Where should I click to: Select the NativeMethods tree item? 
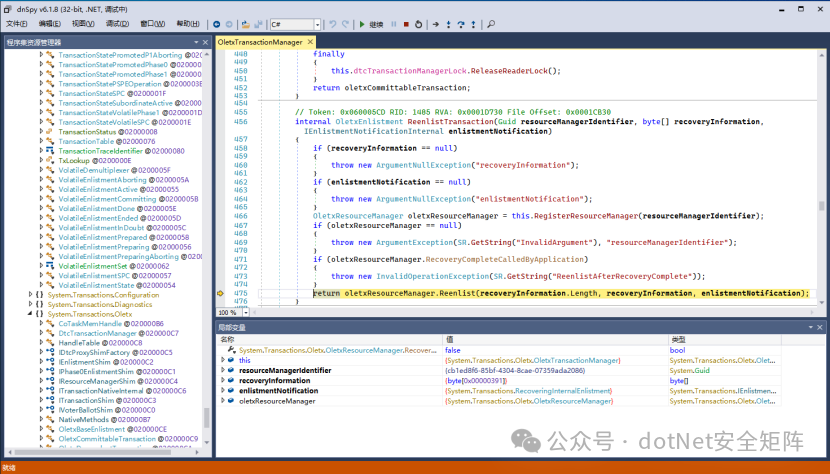click(84, 419)
